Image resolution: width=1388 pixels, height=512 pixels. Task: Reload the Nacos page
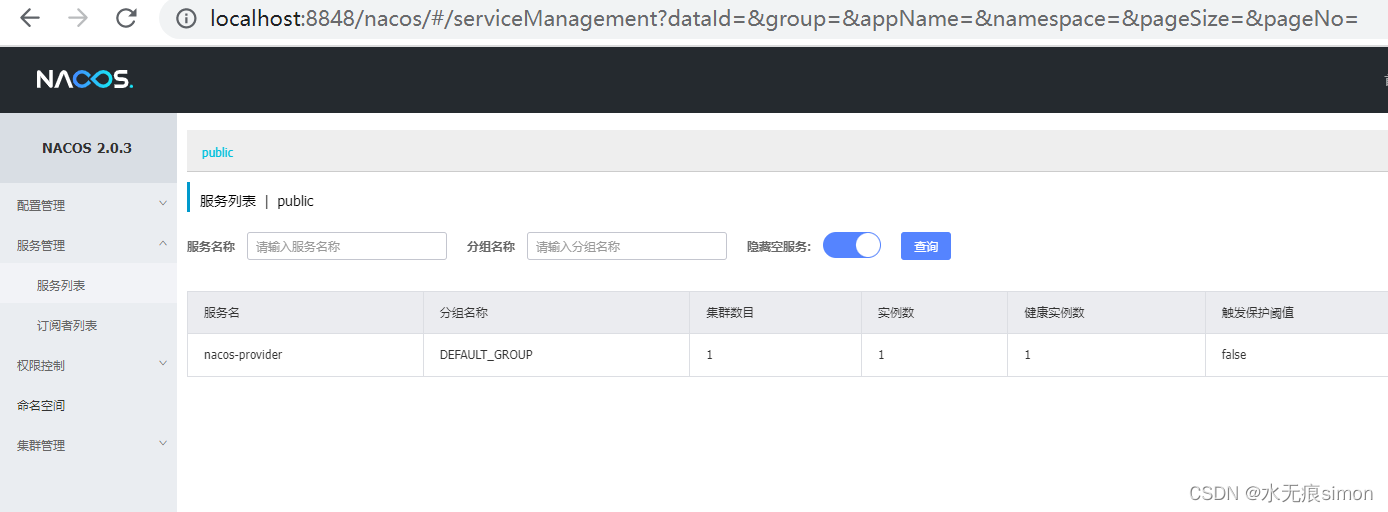coord(126,18)
